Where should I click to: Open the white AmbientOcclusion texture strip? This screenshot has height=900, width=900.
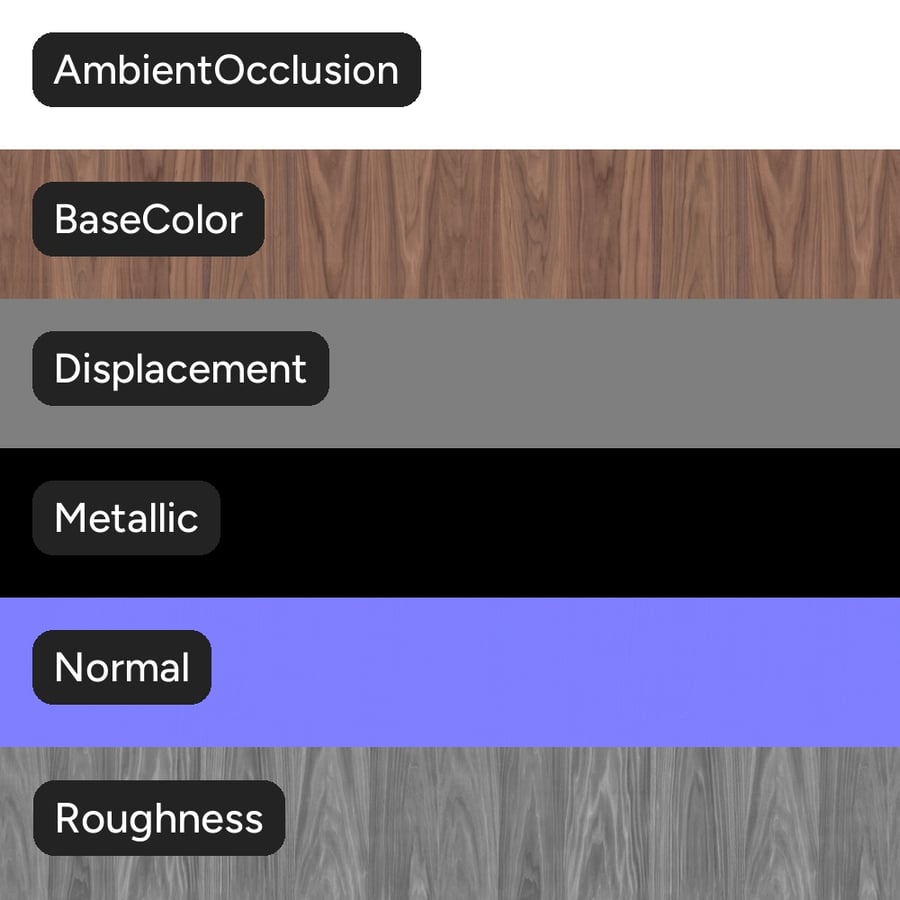tap(450, 75)
